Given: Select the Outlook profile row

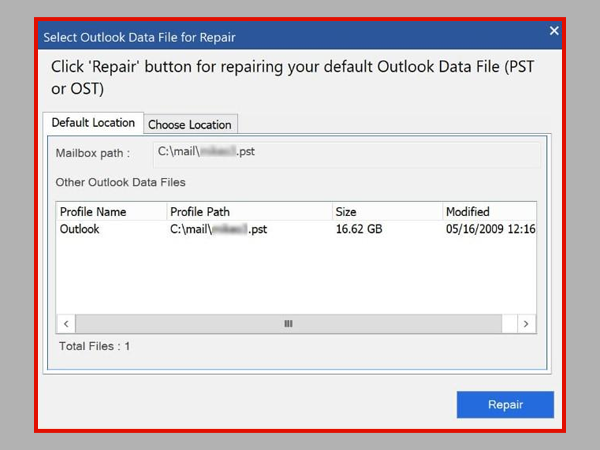Looking at the screenshot, I should click(296, 229).
